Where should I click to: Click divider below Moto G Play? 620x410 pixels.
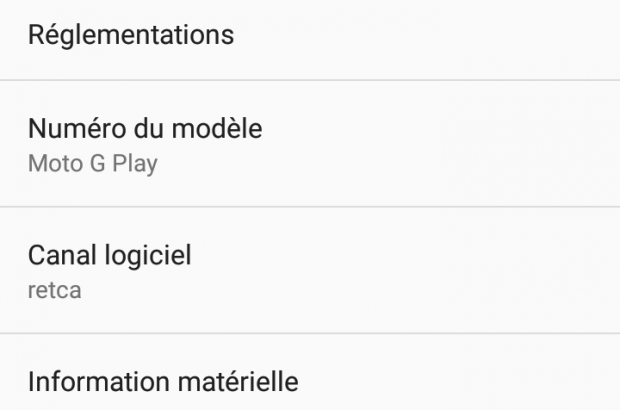click(x=310, y=207)
